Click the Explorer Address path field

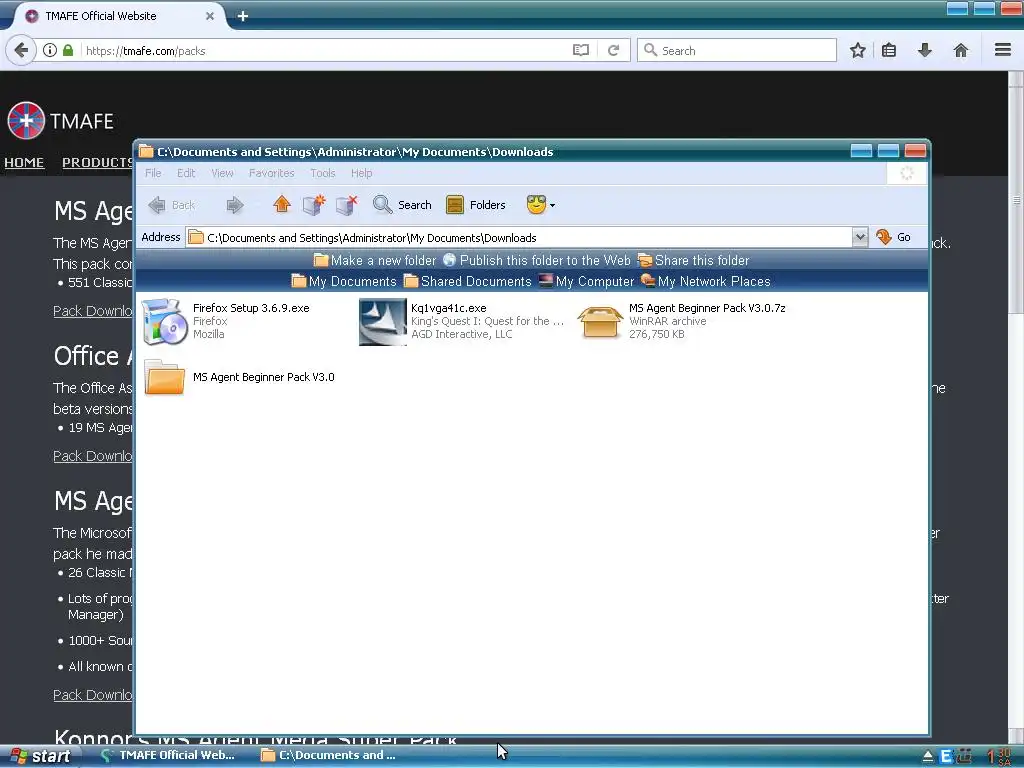(x=519, y=238)
